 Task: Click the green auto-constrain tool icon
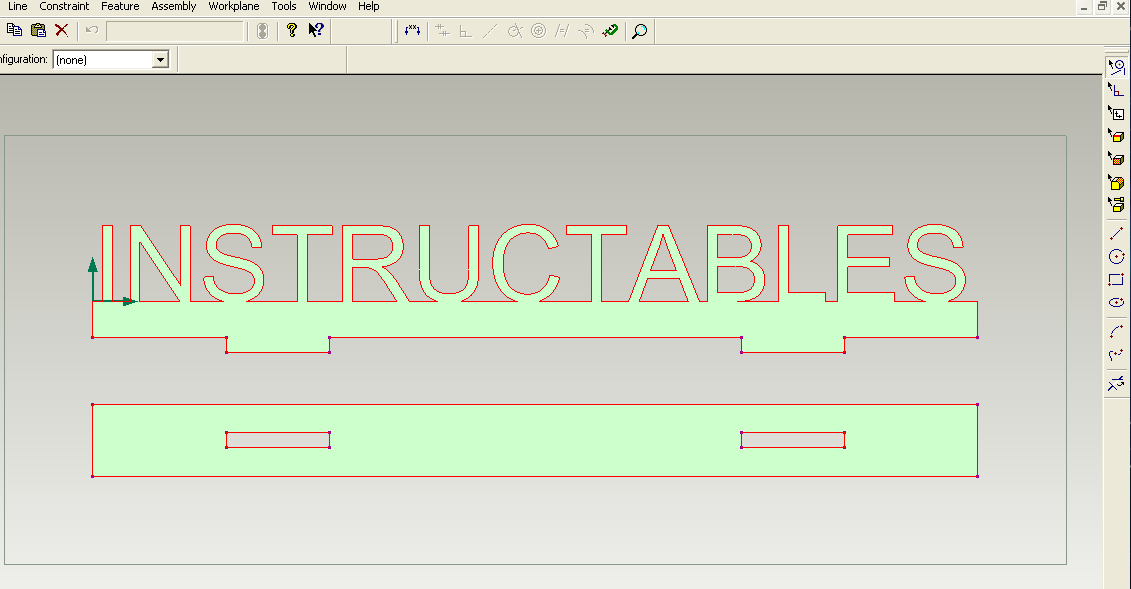click(x=610, y=31)
